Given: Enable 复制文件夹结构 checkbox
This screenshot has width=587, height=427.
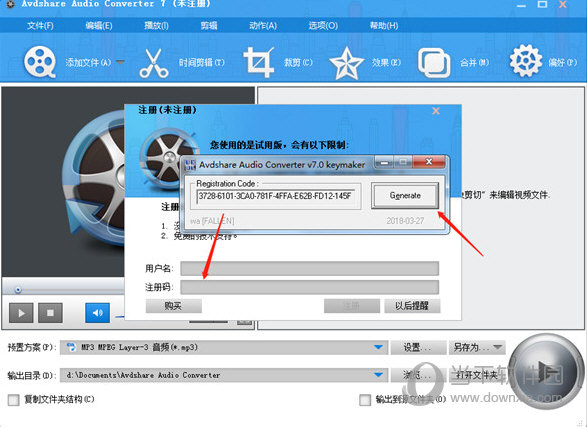Looking at the screenshot, I should tap(13, 400).
